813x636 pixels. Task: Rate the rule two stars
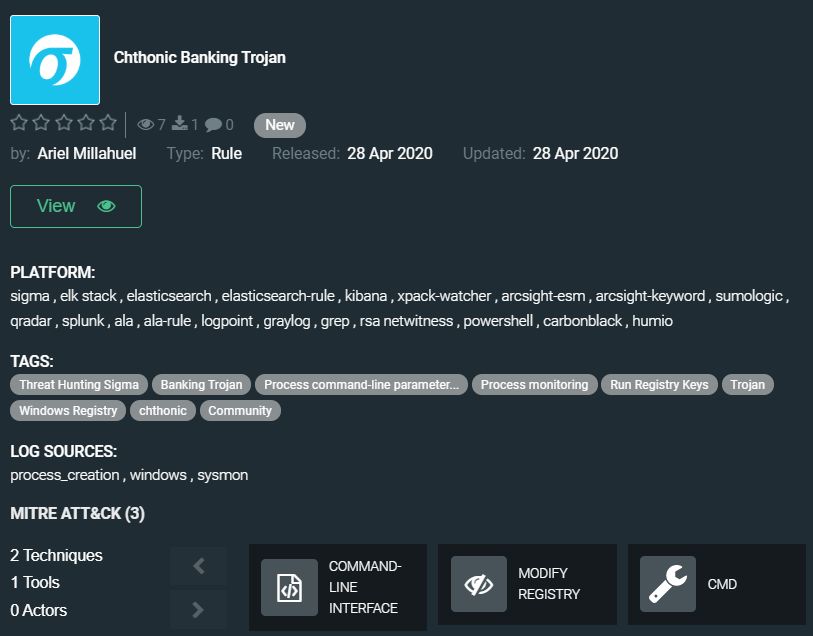41,123
